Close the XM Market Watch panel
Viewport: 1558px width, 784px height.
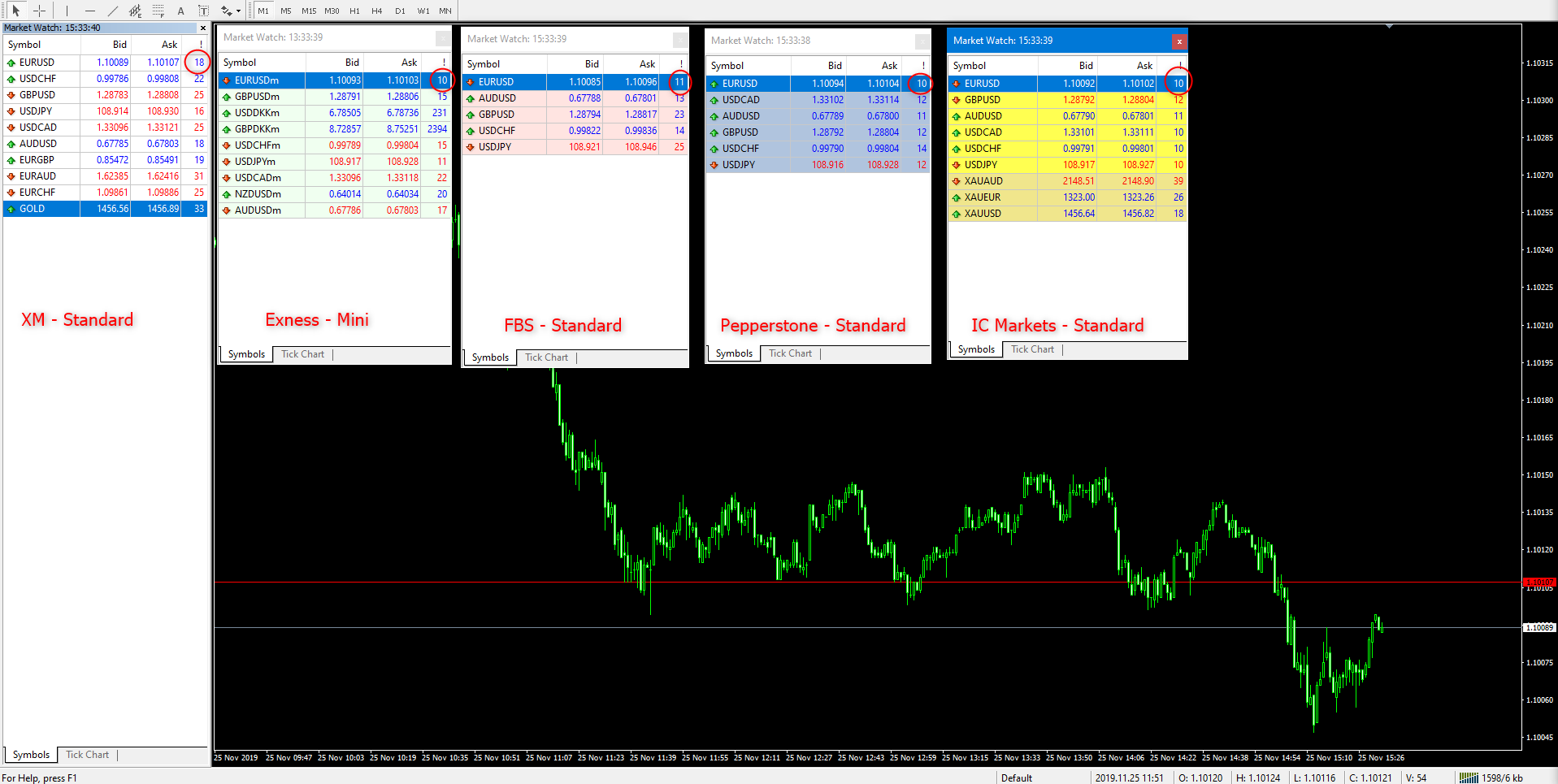[x=203, y=28]
